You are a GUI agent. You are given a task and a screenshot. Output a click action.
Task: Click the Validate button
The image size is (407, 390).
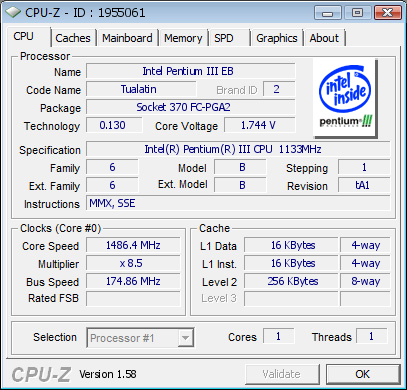tap(282, 374)
